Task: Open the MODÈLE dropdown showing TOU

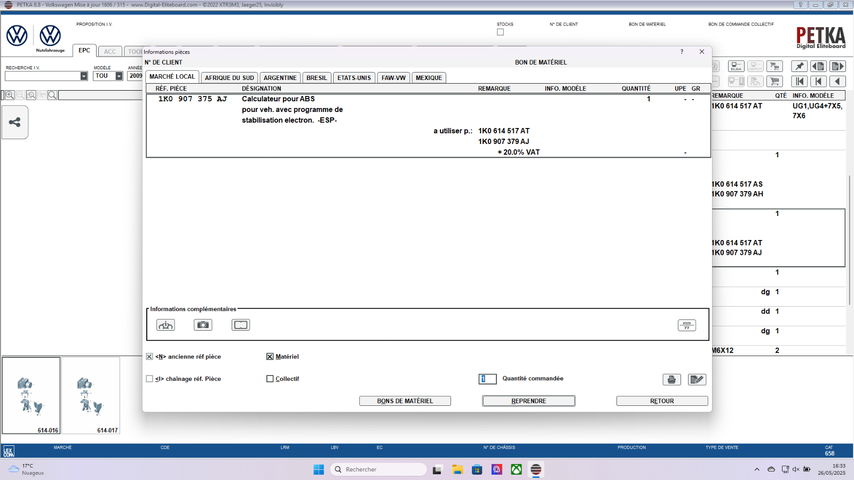Action: (x=119, y=76)
